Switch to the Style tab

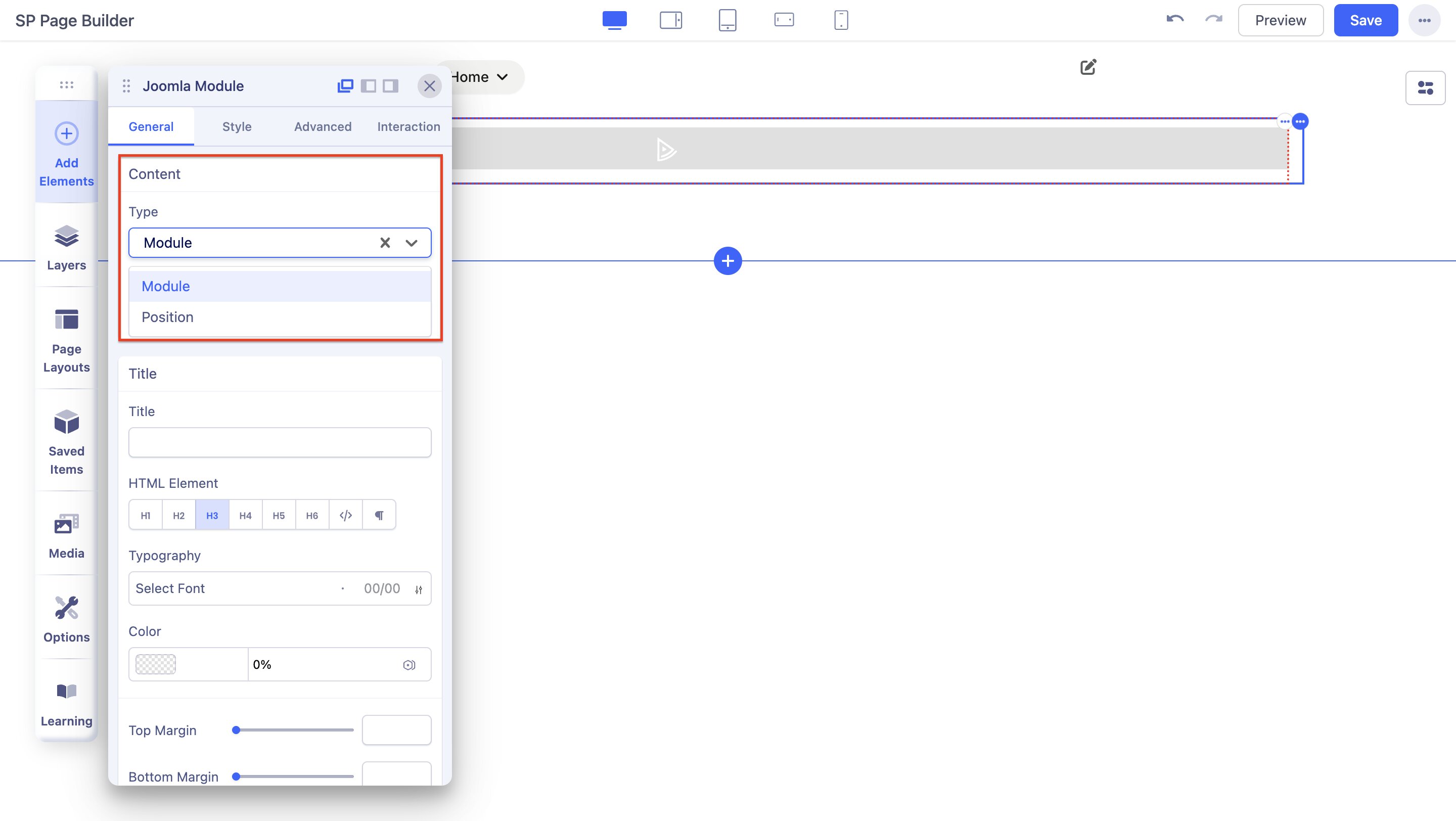tap(236, 126)
